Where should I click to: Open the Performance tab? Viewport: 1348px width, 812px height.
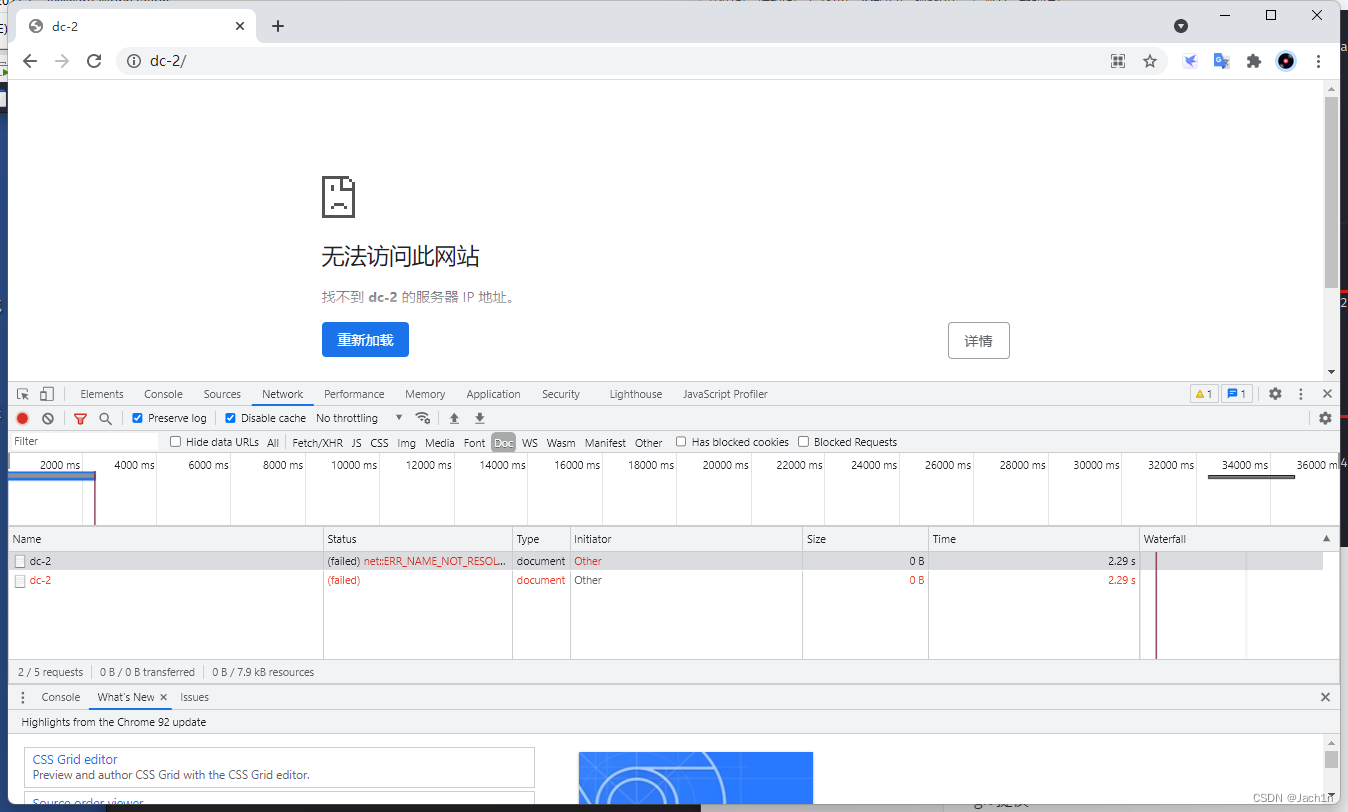pyautogui.click(x=354, y=394)
